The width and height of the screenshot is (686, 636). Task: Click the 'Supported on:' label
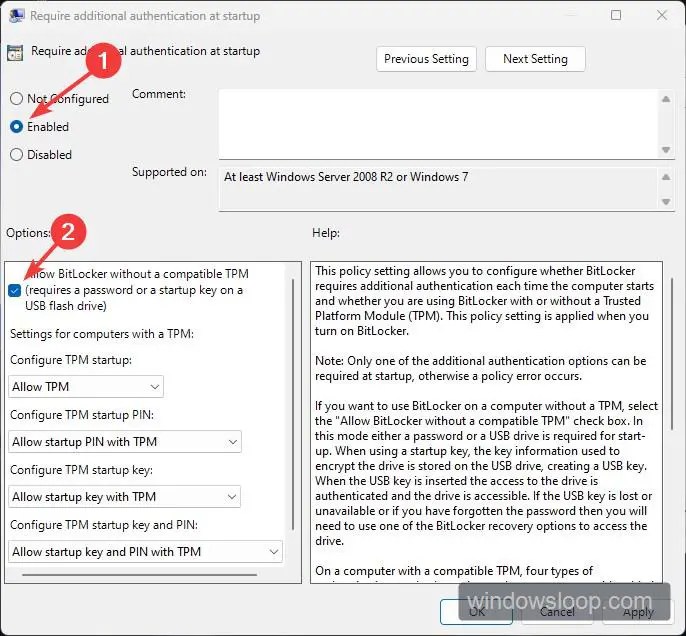[169, 172]
